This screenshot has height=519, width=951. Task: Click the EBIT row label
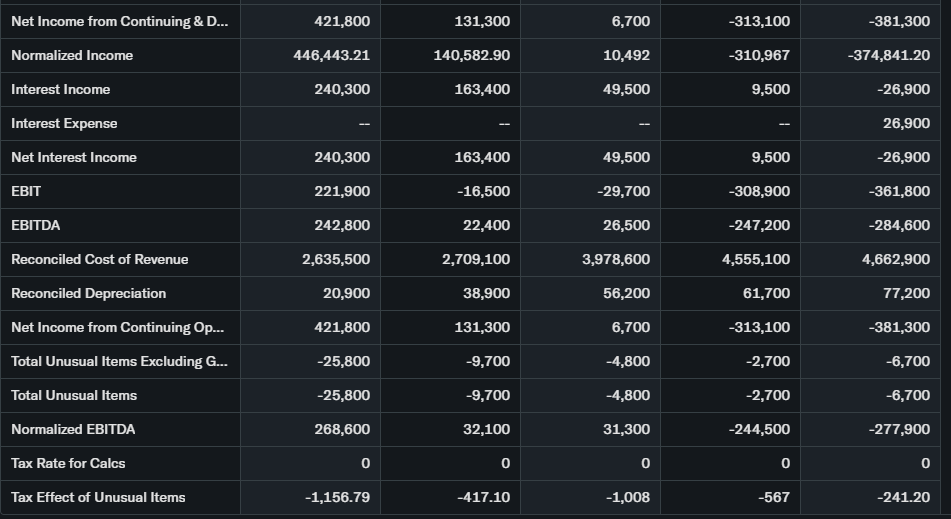pos(26,191)
